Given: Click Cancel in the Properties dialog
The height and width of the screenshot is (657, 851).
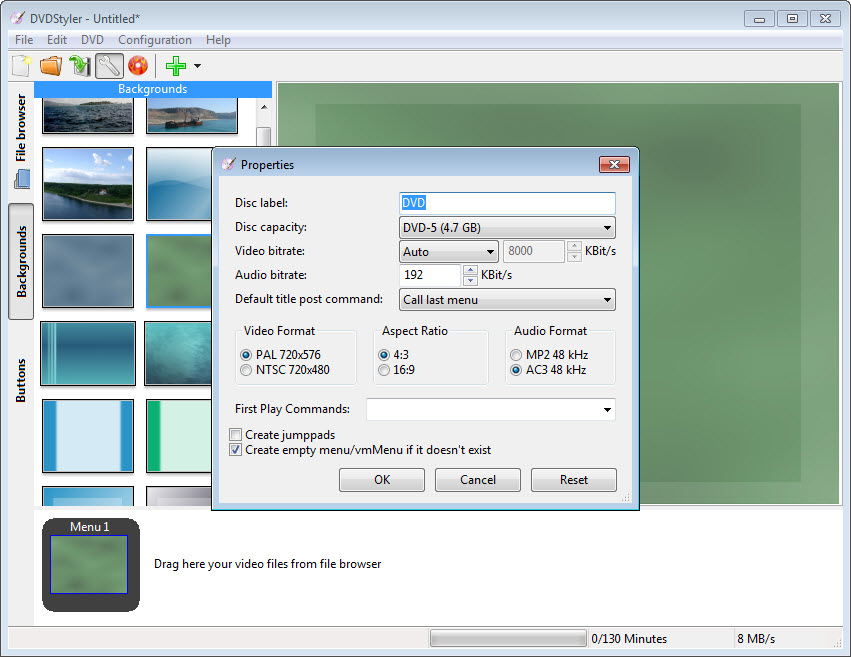Looking at the screenshot, I should click(x=478, y=480).
